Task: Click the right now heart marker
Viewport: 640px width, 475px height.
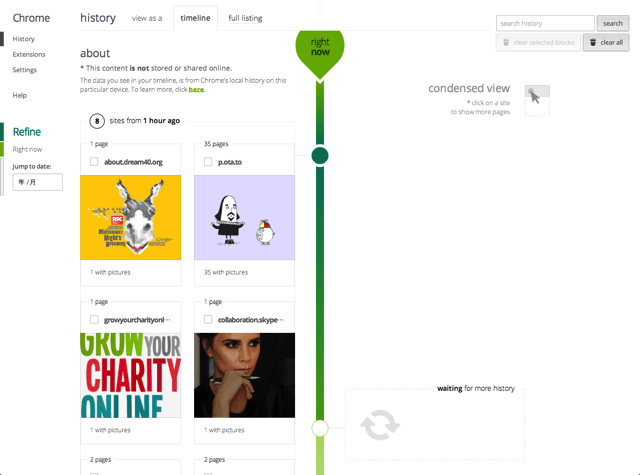Action: point(320,53)
